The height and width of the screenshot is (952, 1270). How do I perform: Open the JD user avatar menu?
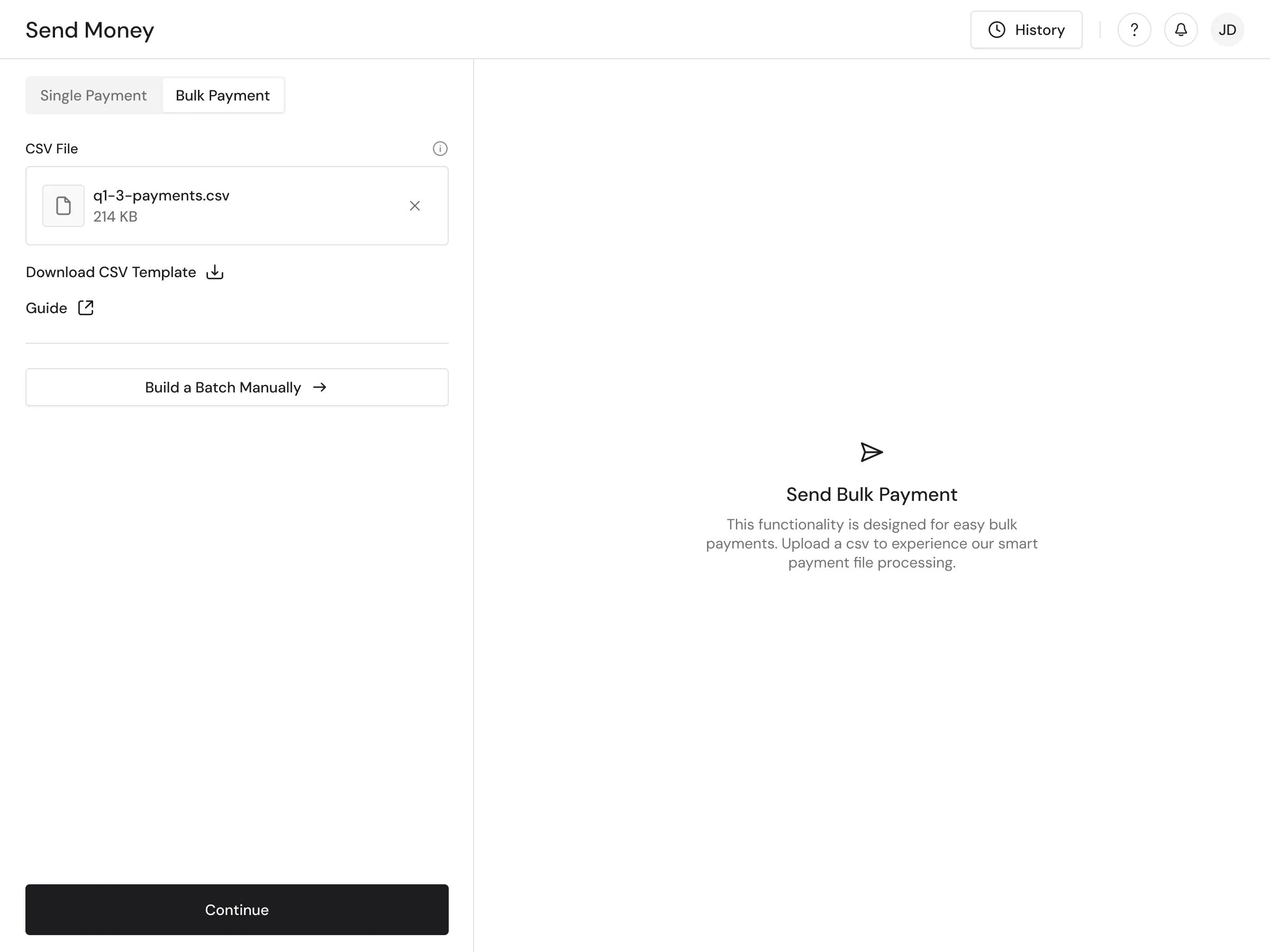1227,30
